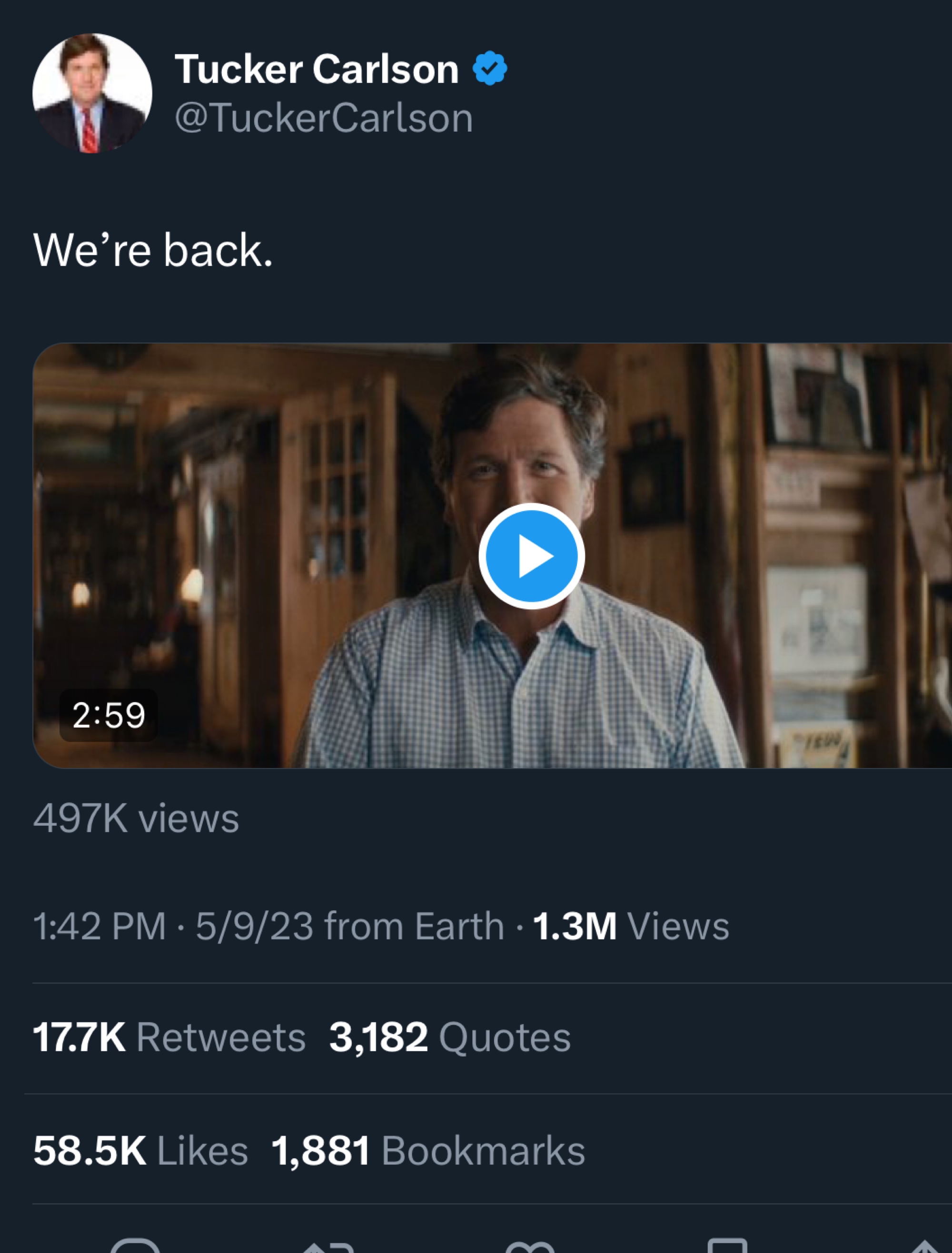This screenshot has height=1253, width=952.
Task: Click the "from Earth" location text
Action: tap(414, 926)
